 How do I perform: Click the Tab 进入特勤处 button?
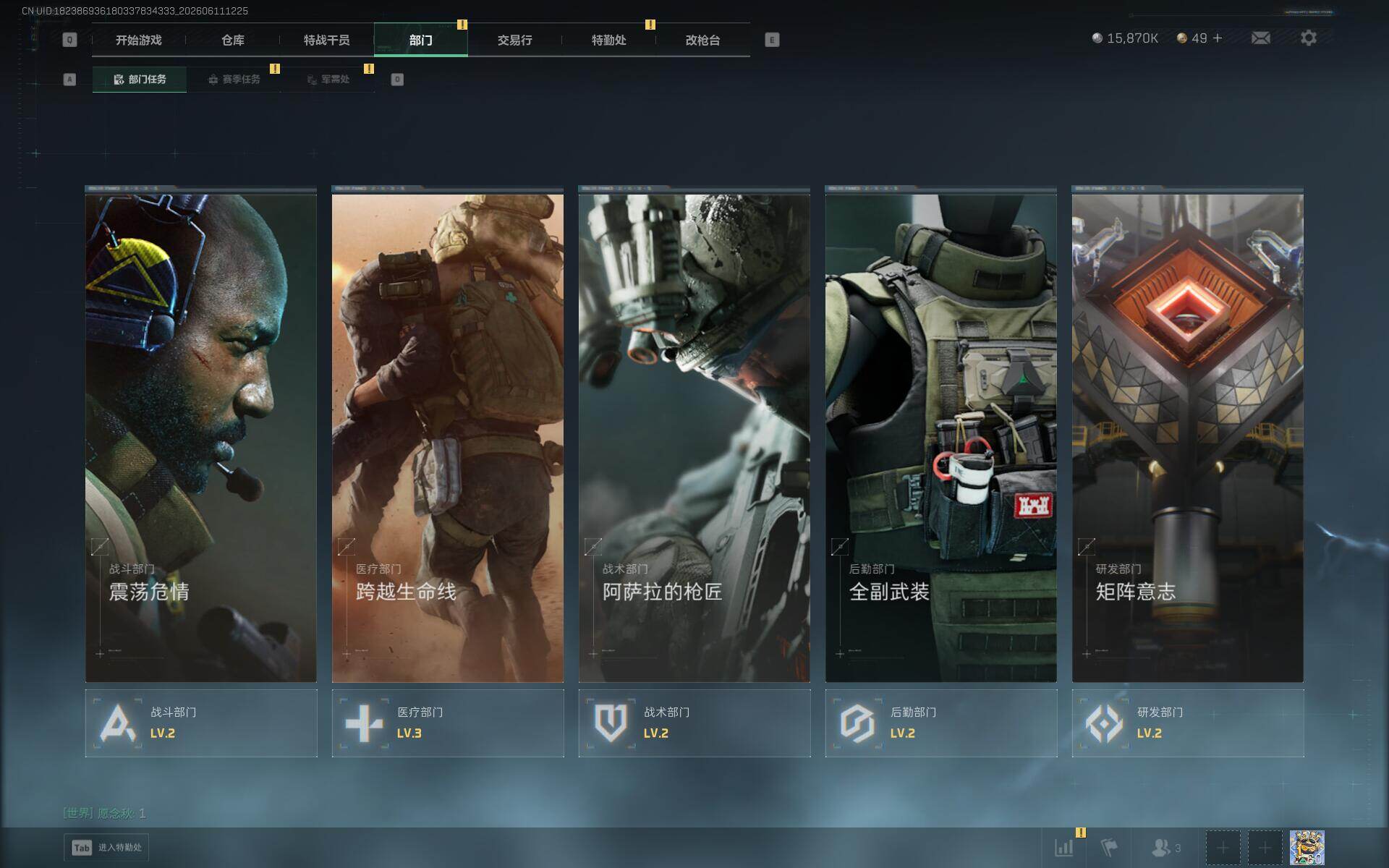(x=106, y=848)
